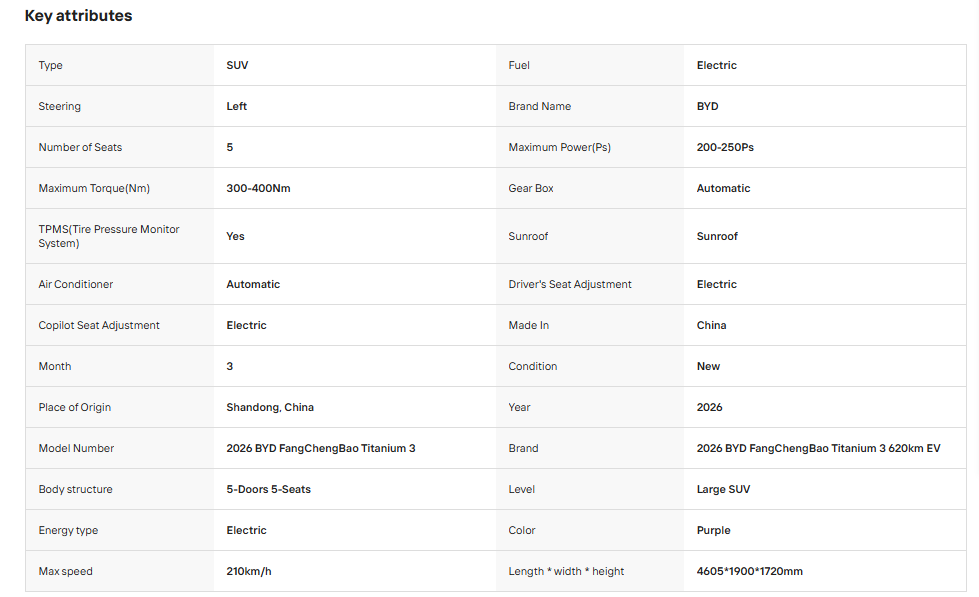
Task: Select the SUV type value
Action: [x=237, y=65]
